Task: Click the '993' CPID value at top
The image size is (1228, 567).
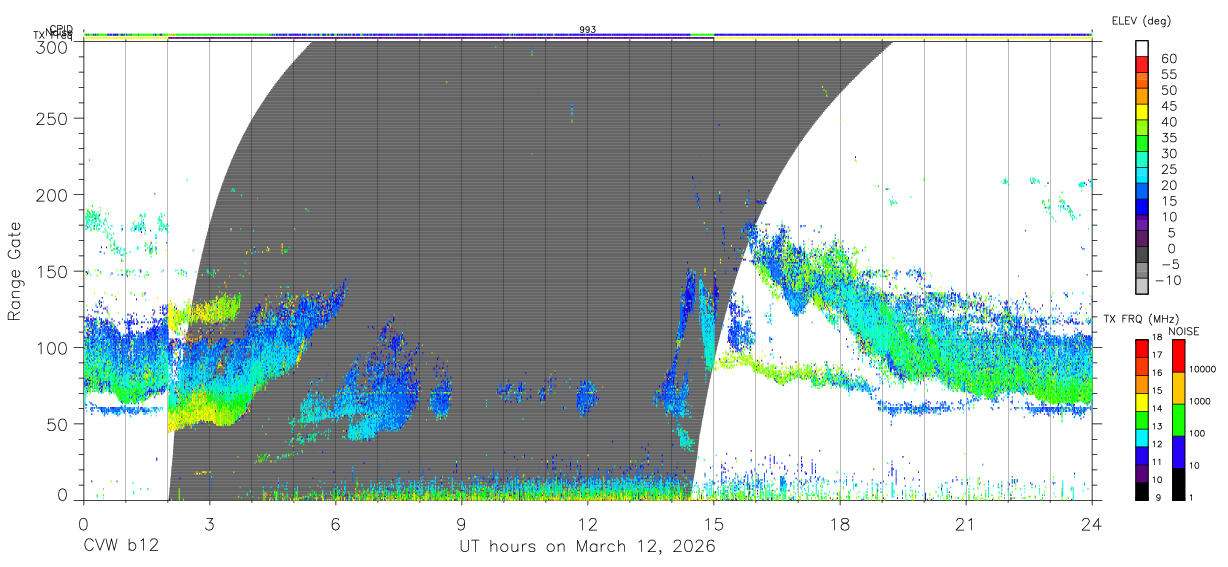Action: [588, 30]
